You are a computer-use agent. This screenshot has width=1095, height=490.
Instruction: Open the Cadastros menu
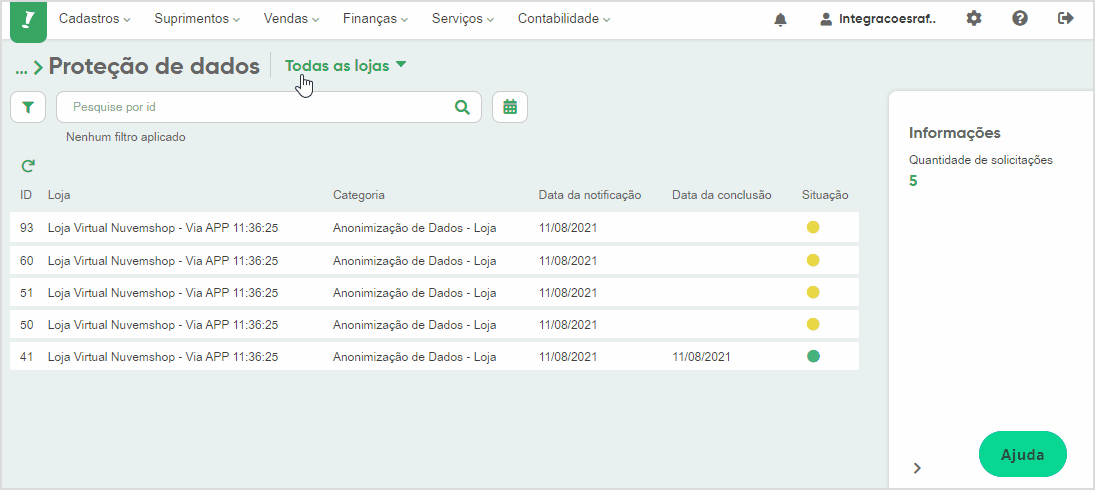tap(94, 19)
